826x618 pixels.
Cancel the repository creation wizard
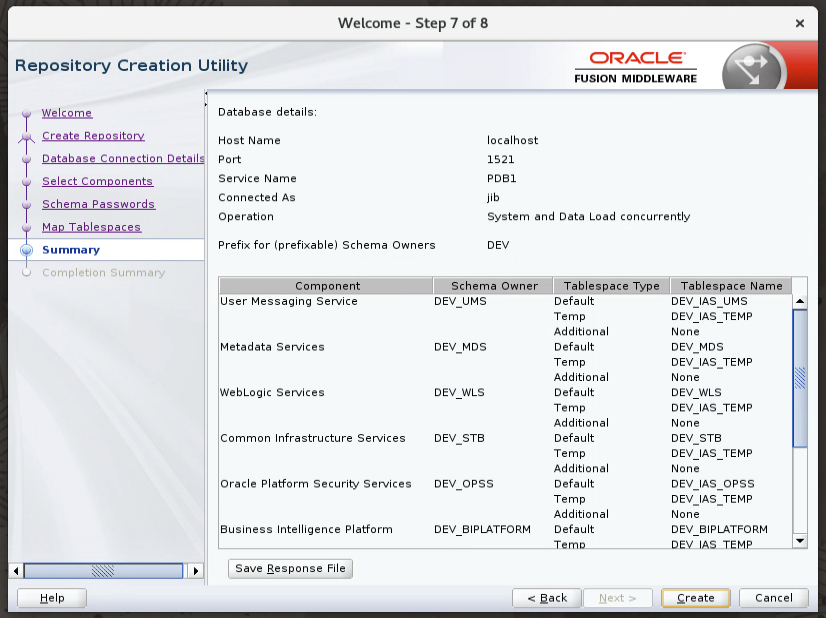point(773,598)
